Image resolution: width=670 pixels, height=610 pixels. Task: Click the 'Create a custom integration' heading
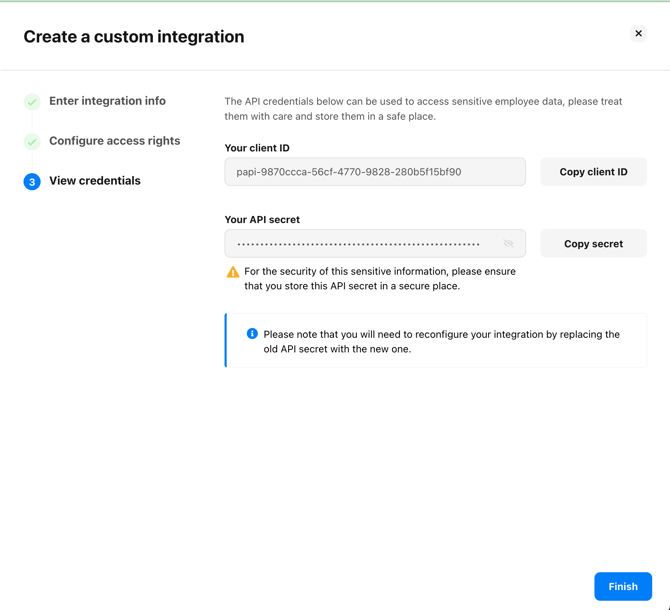(134, 37)
